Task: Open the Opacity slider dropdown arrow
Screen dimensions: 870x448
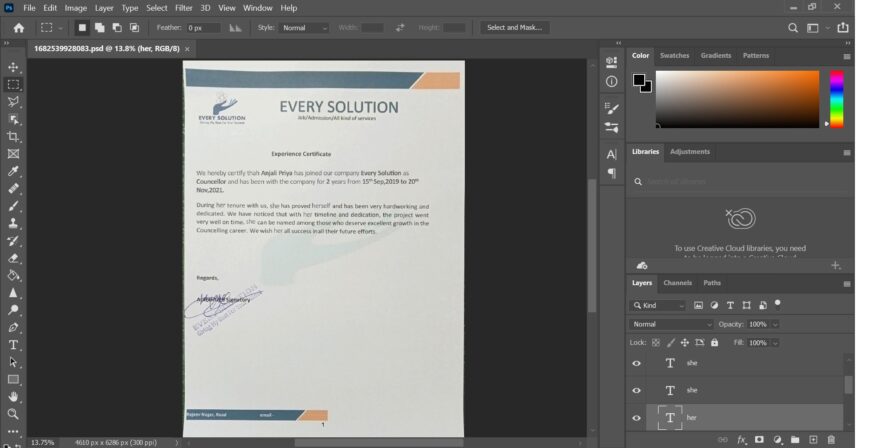Action: tap(775, 324)
